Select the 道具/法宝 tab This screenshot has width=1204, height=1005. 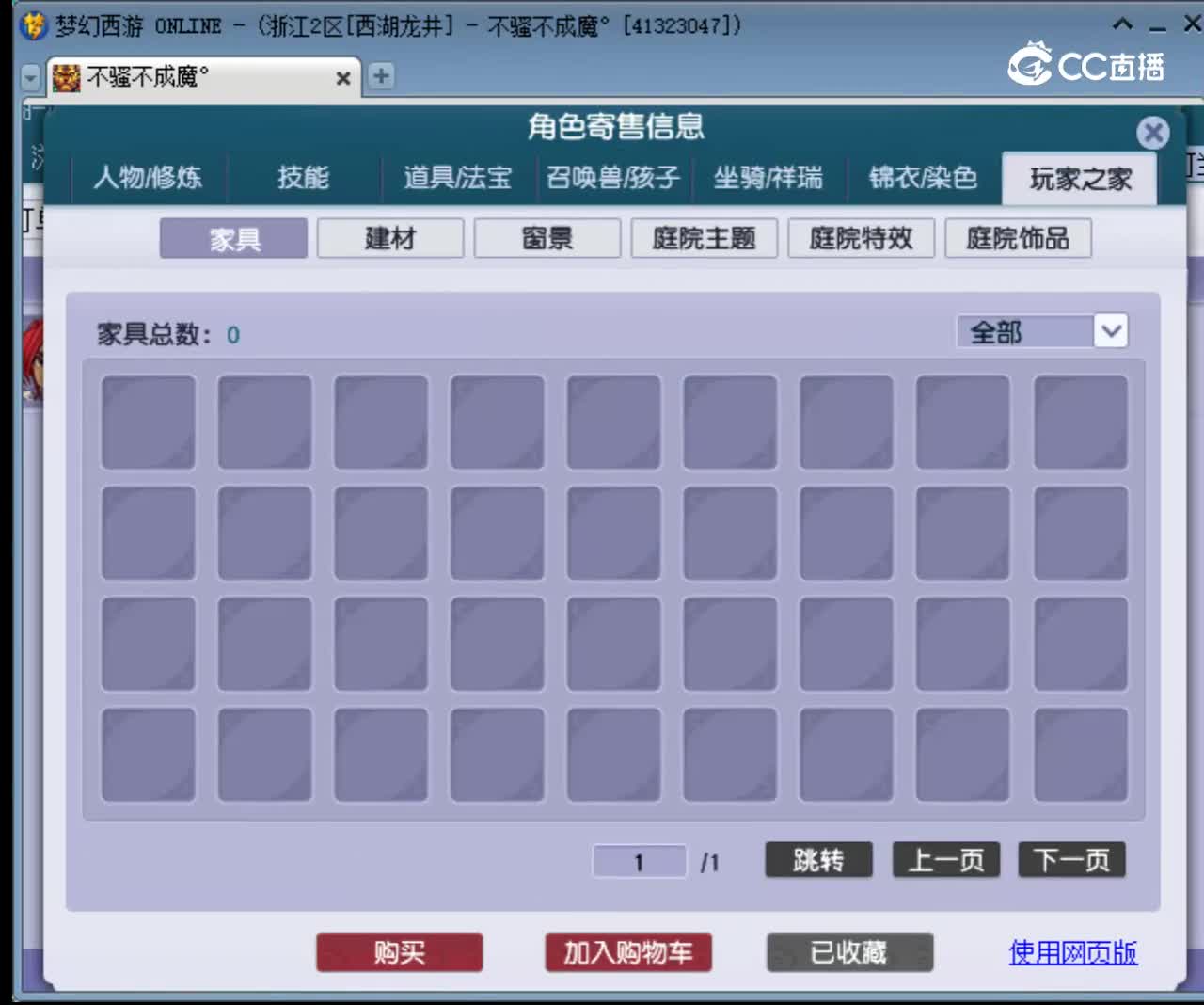[457, 177]
